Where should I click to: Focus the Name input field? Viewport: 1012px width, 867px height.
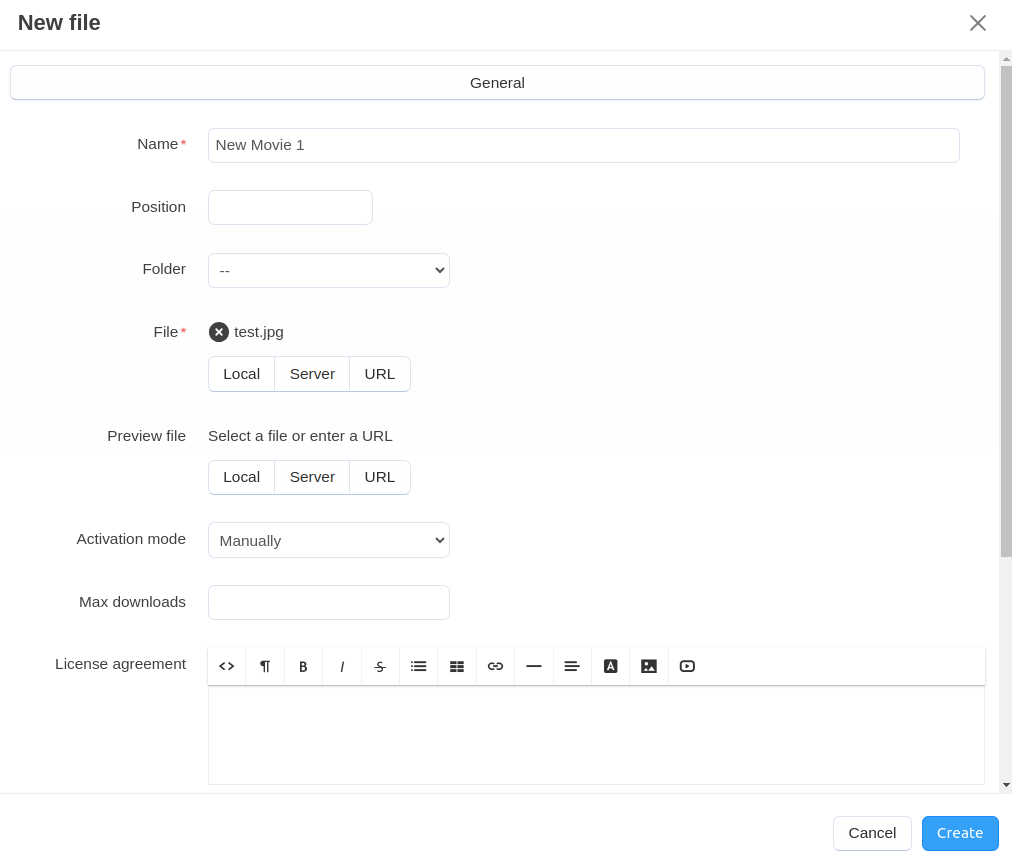click(x=583, y=145)
